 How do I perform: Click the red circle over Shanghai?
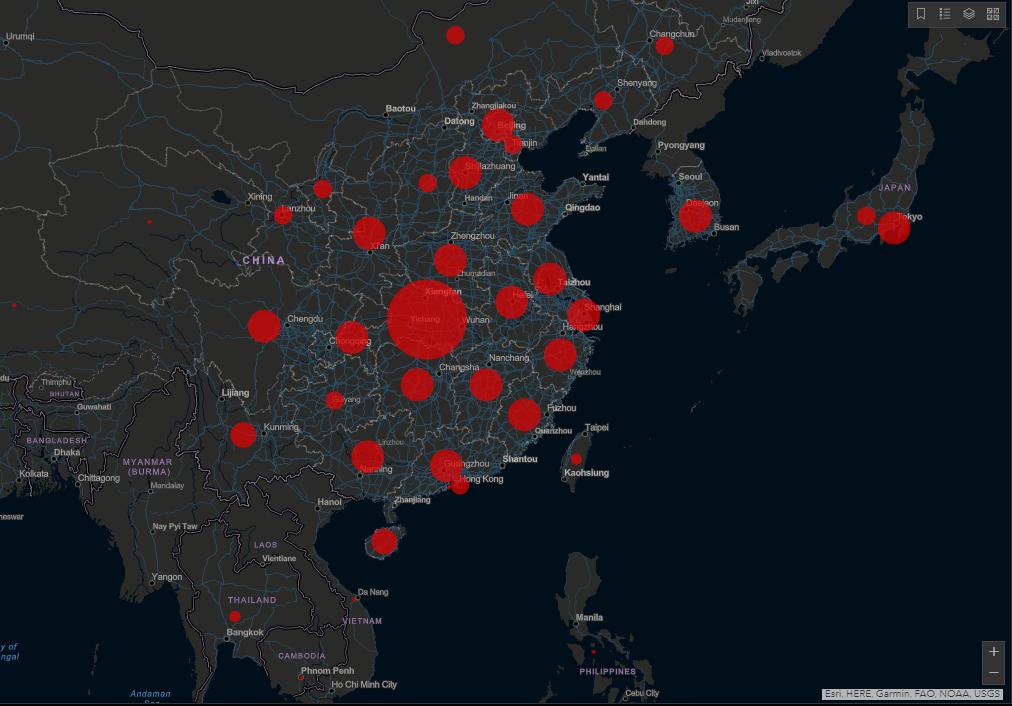(x=583, y=314)
